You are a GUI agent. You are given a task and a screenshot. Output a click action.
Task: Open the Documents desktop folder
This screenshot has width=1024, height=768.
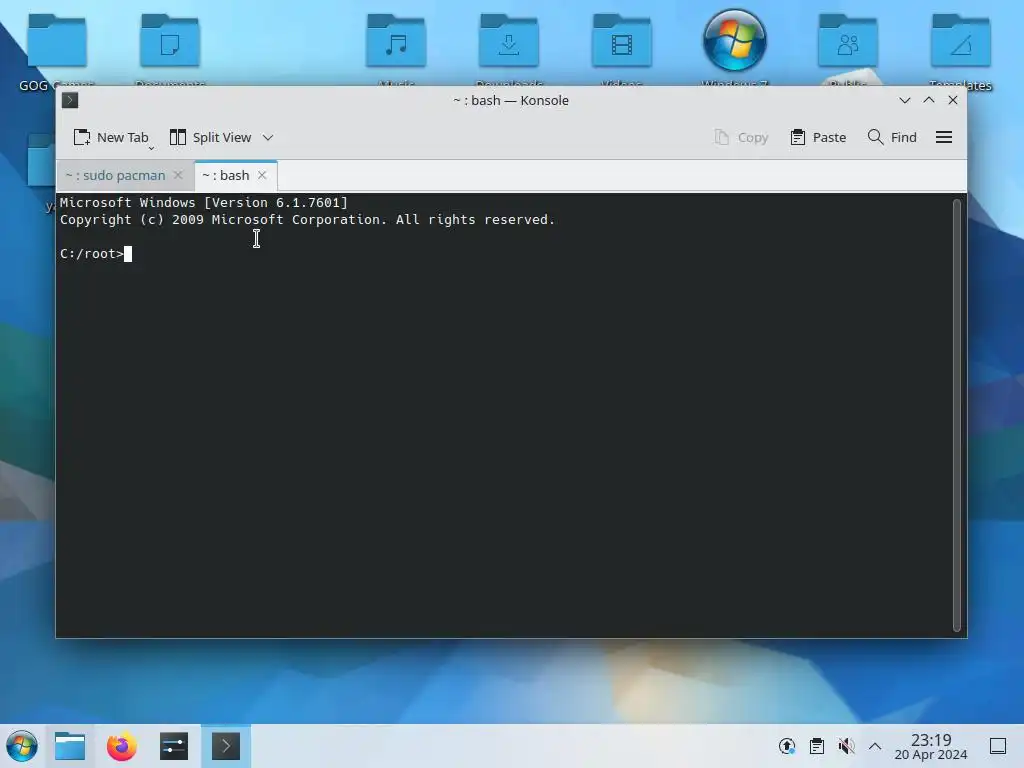pyautogui.click(x=170, y=51)
